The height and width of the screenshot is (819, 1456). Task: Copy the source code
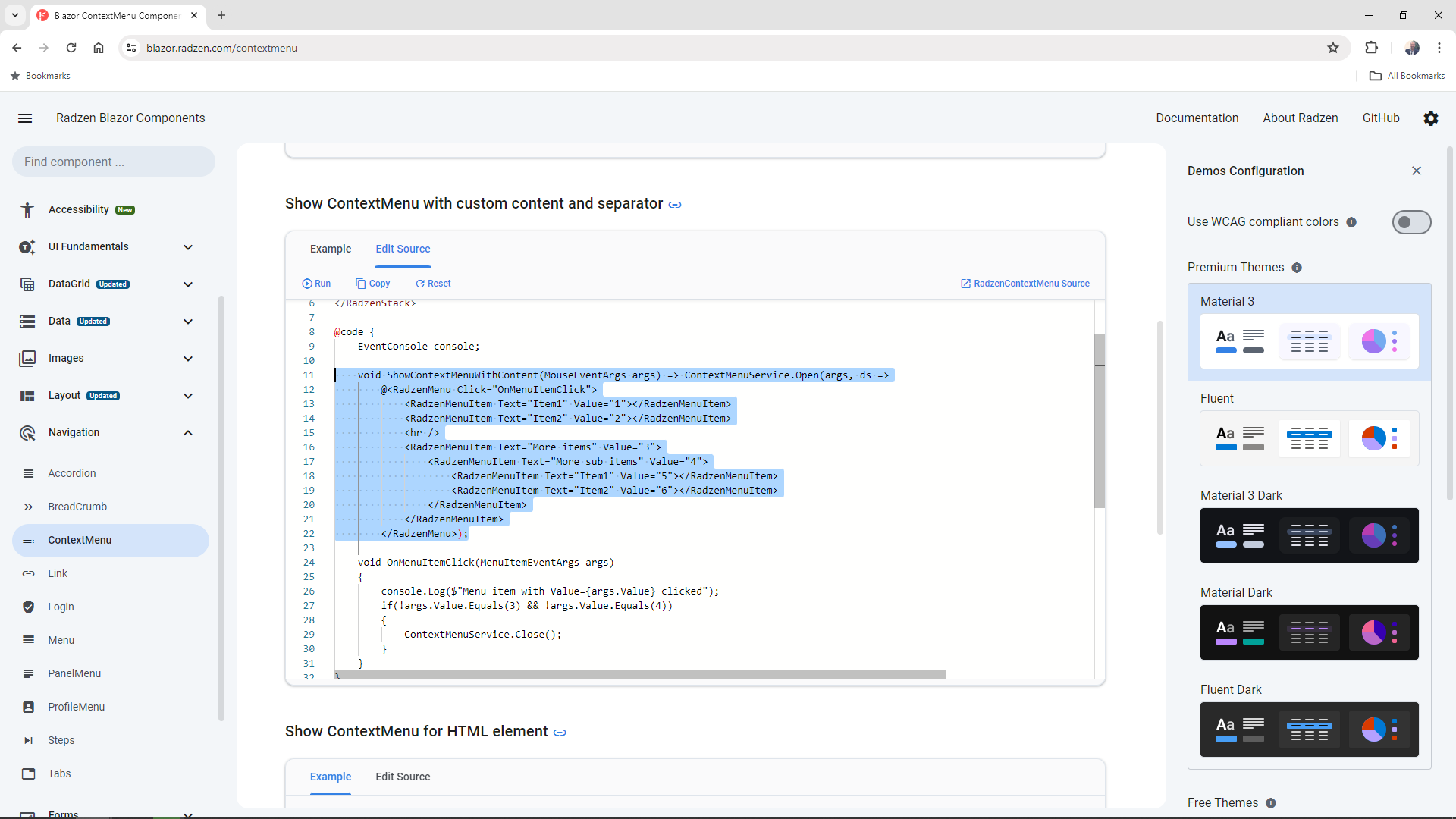coord(372,284)
